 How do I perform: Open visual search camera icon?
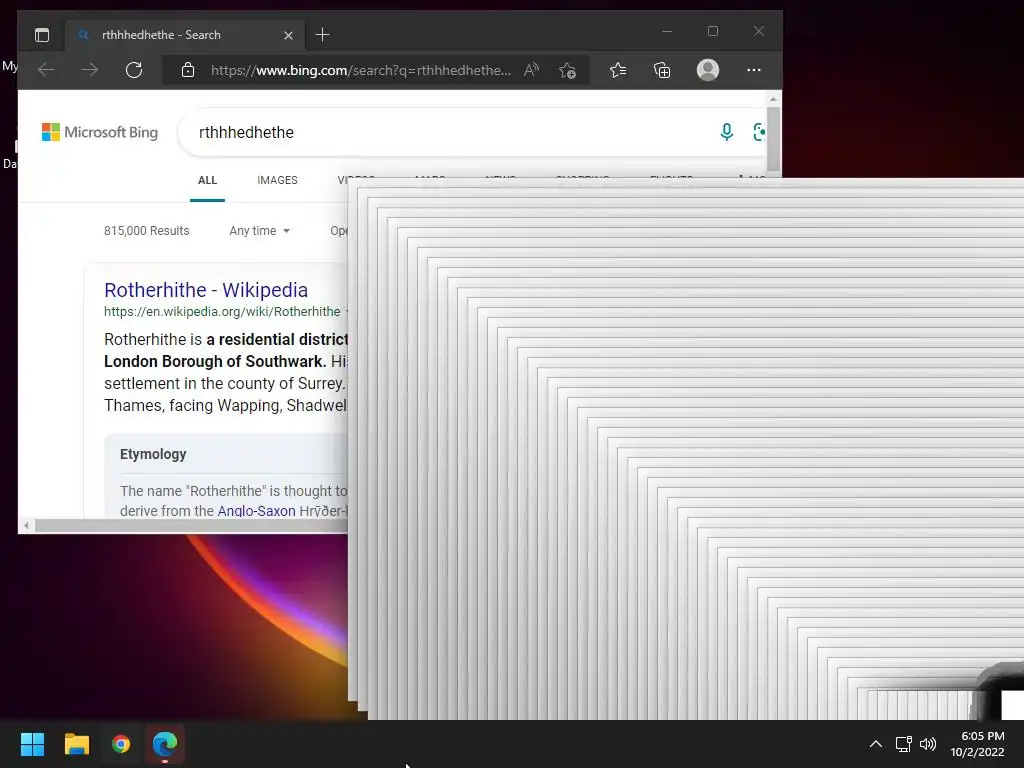click(759, 132)
